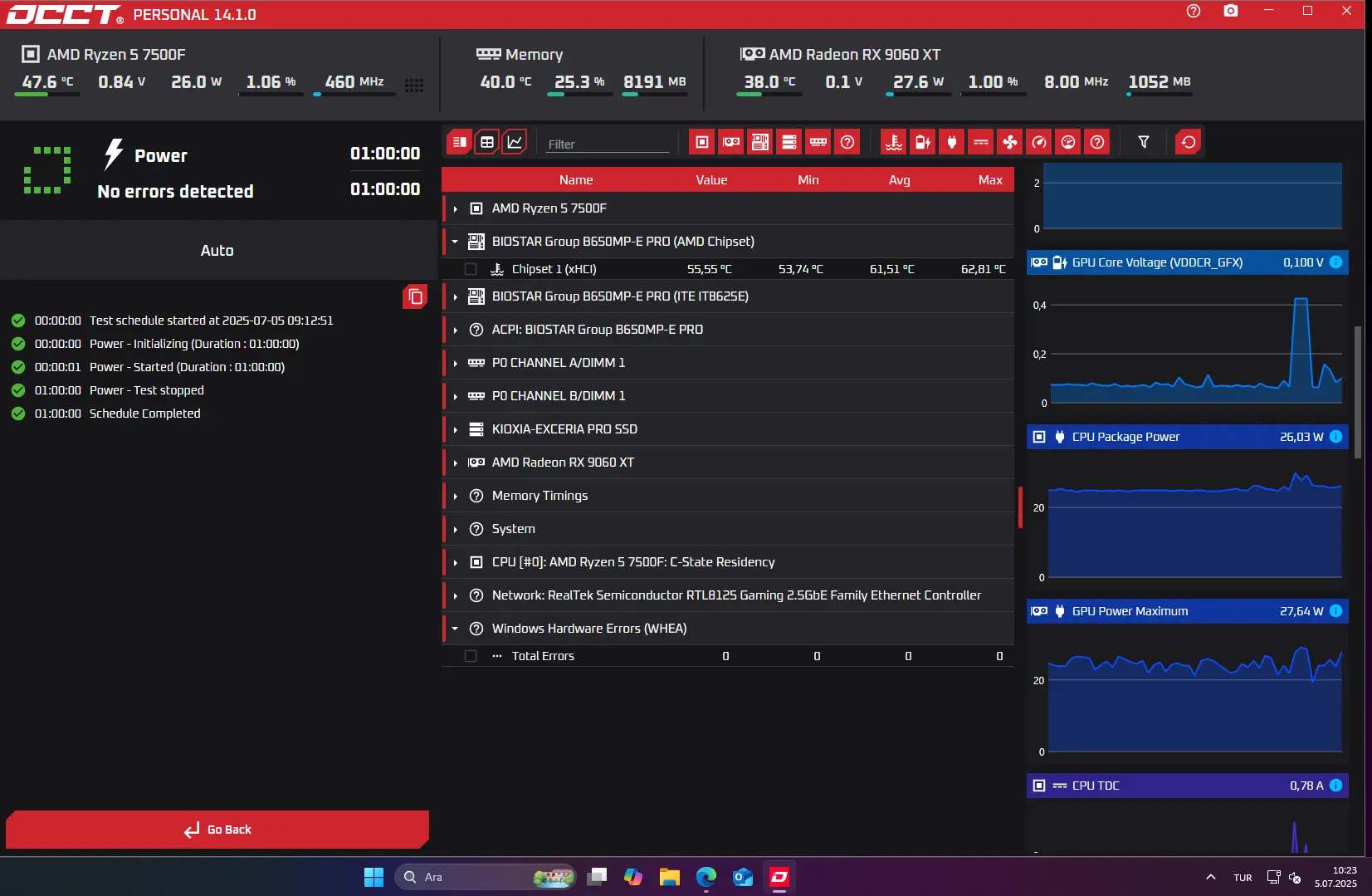
Task: Expand the KIOXIA-EXCERIA PRO SSD group
Action: [x=456, y=429]
